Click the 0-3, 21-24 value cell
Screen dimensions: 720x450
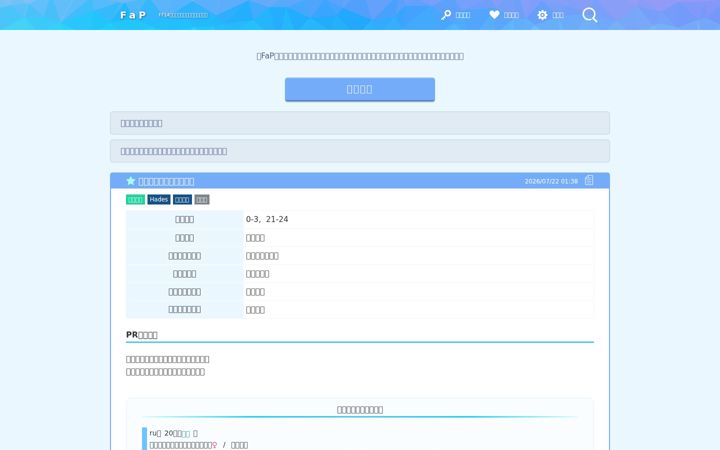[x=418, y=219]
